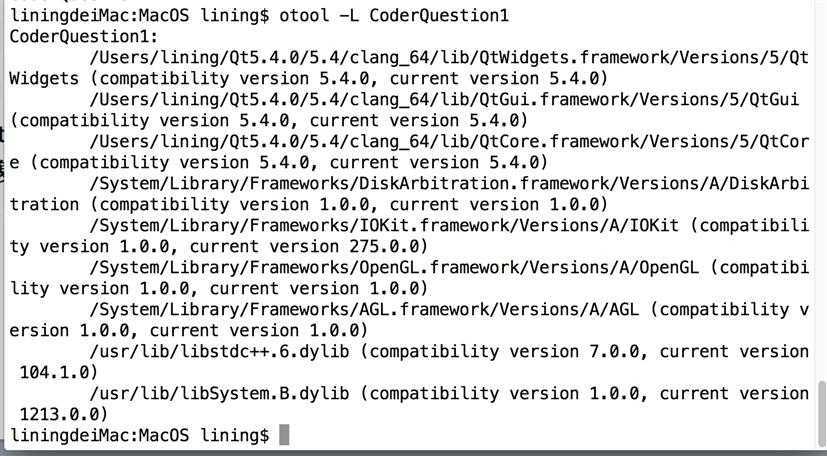The width and height of the screenshot is (827, 456).
Task: Click the OpenGL.framework path line
Action: coord(394,267)
